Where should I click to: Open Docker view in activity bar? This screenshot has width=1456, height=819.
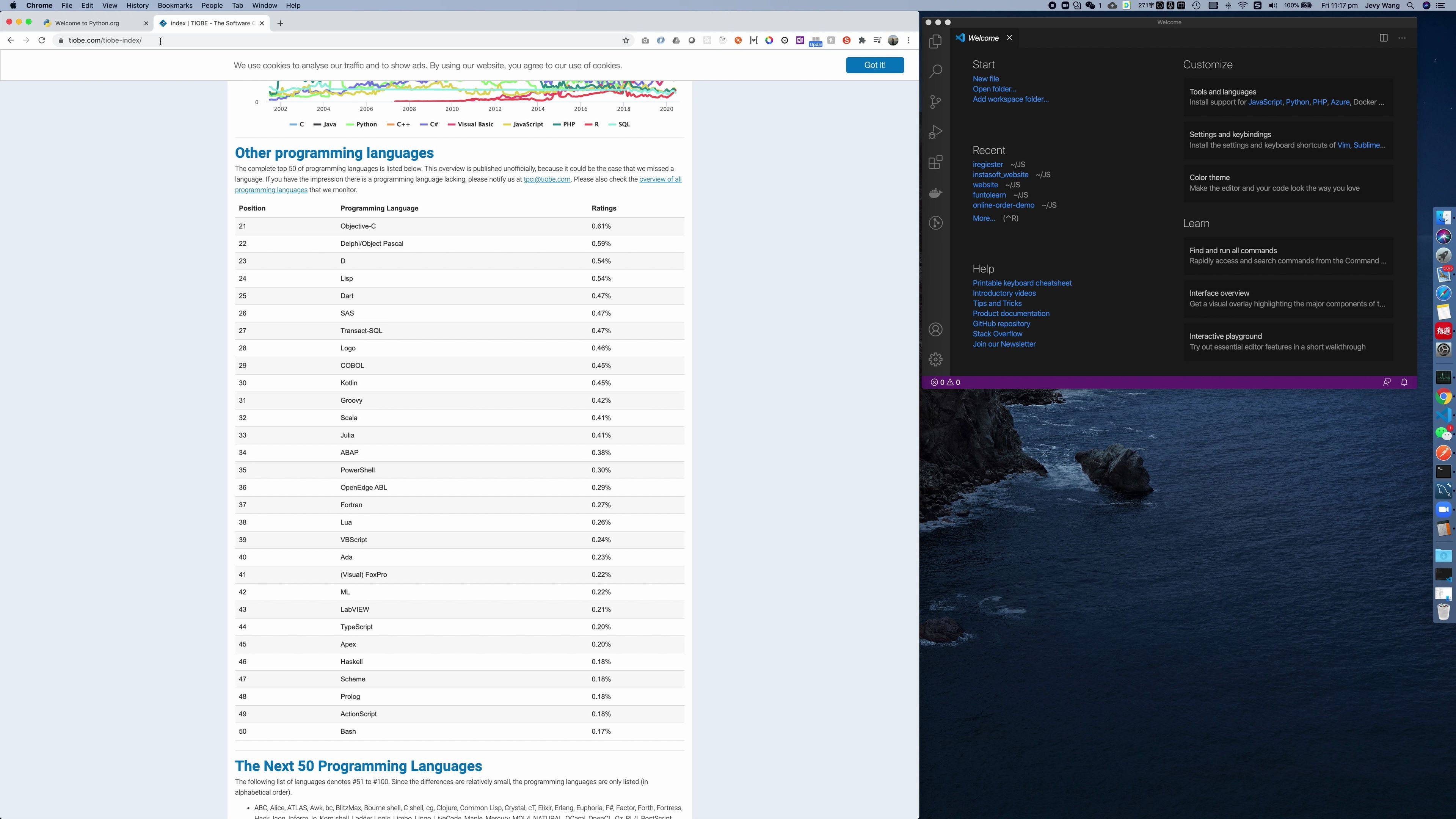pos(935,193)
